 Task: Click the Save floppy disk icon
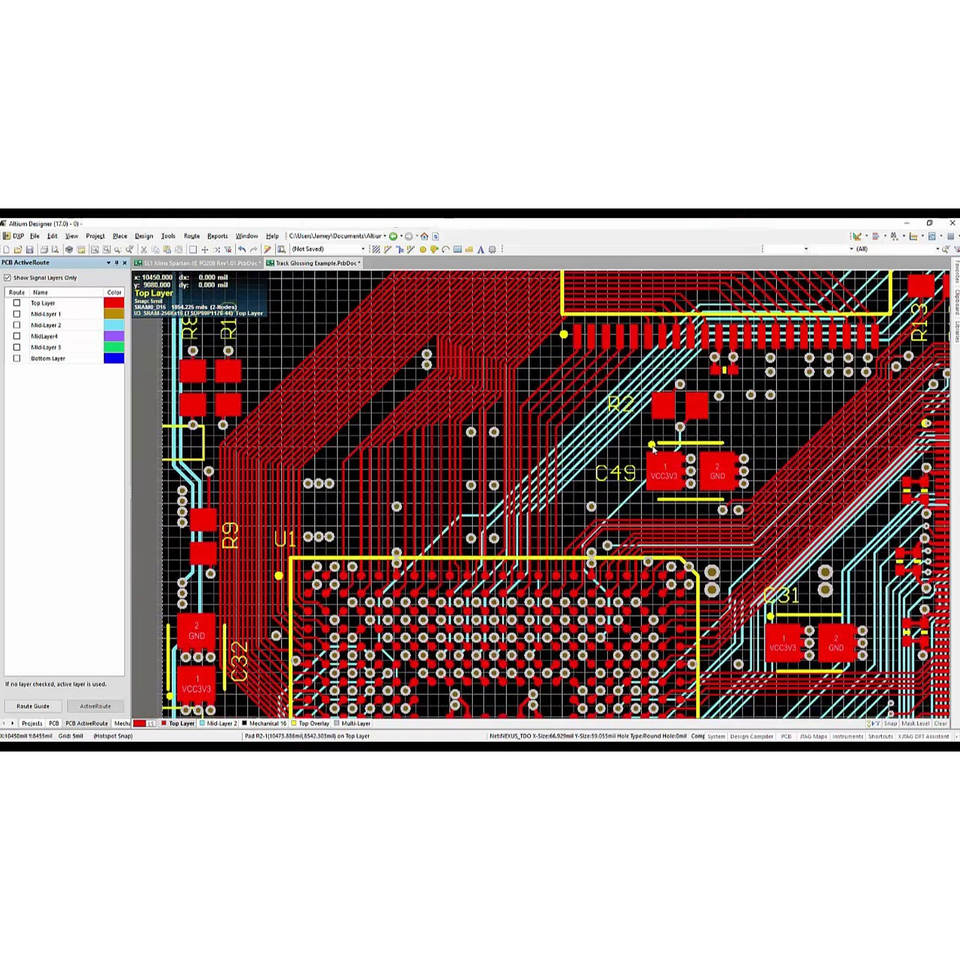click(29, 249)
